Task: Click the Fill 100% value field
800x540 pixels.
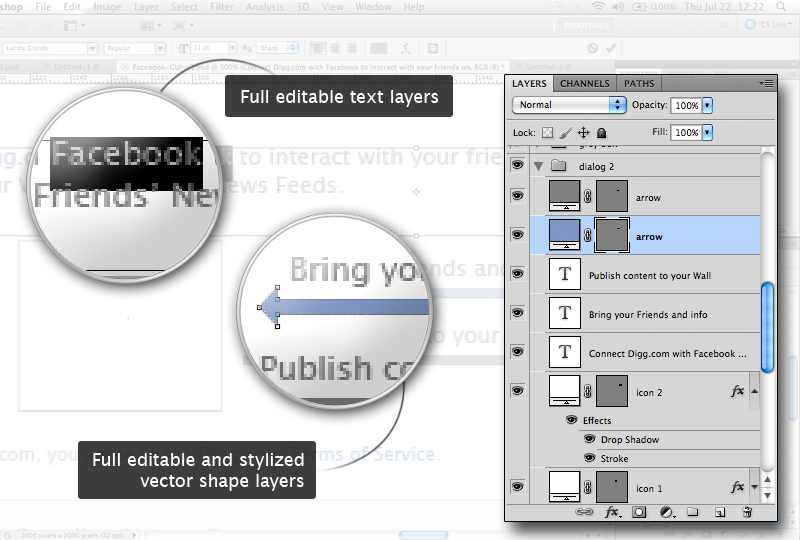Action: point(687,132)
